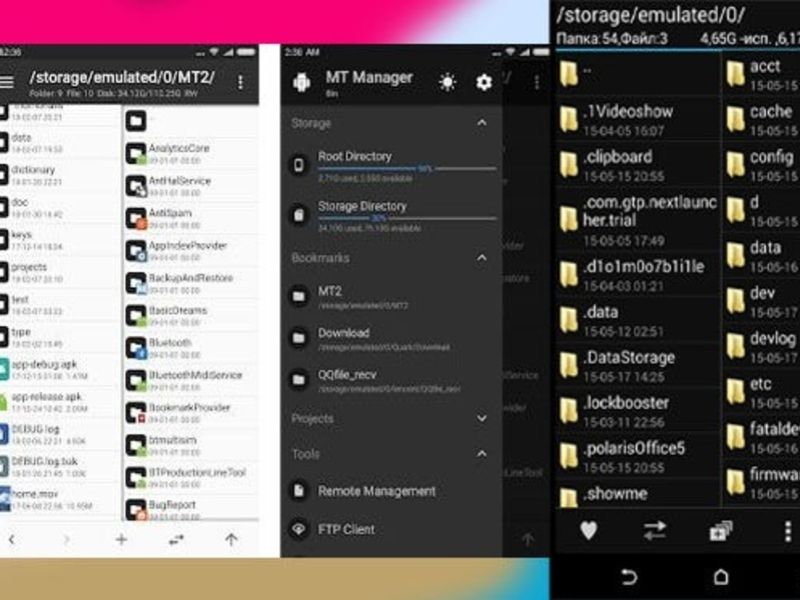Open .polarisOffice5 folder
The height and width of the screenshot is (600, 800).
point(638,457)
